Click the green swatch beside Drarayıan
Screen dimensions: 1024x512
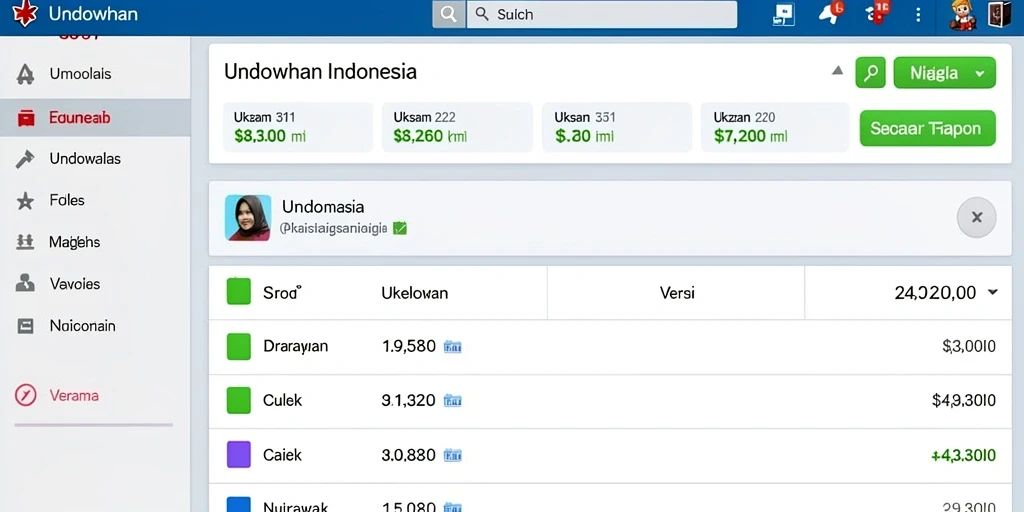pos(238,346)
